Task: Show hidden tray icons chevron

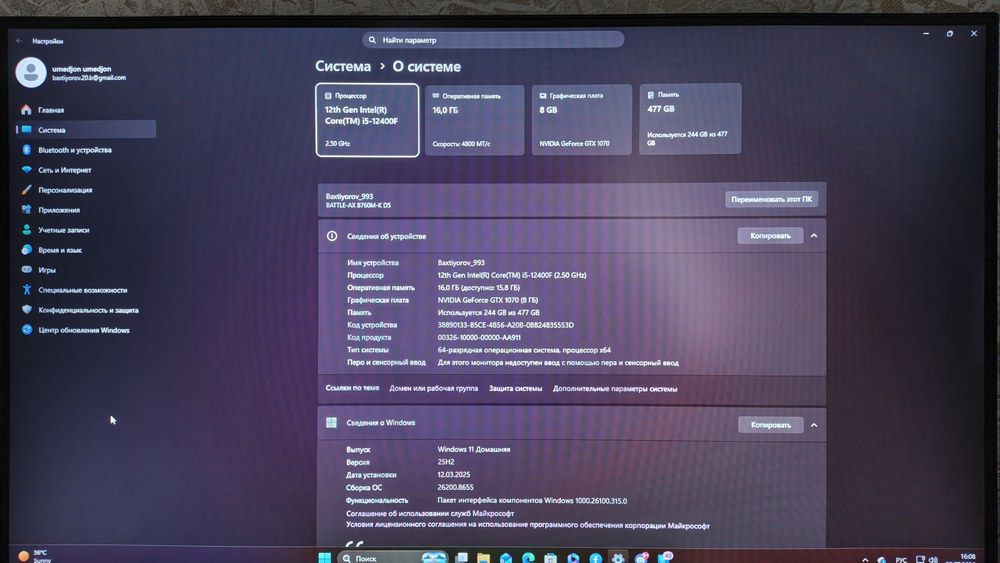Action: (865, 560)
